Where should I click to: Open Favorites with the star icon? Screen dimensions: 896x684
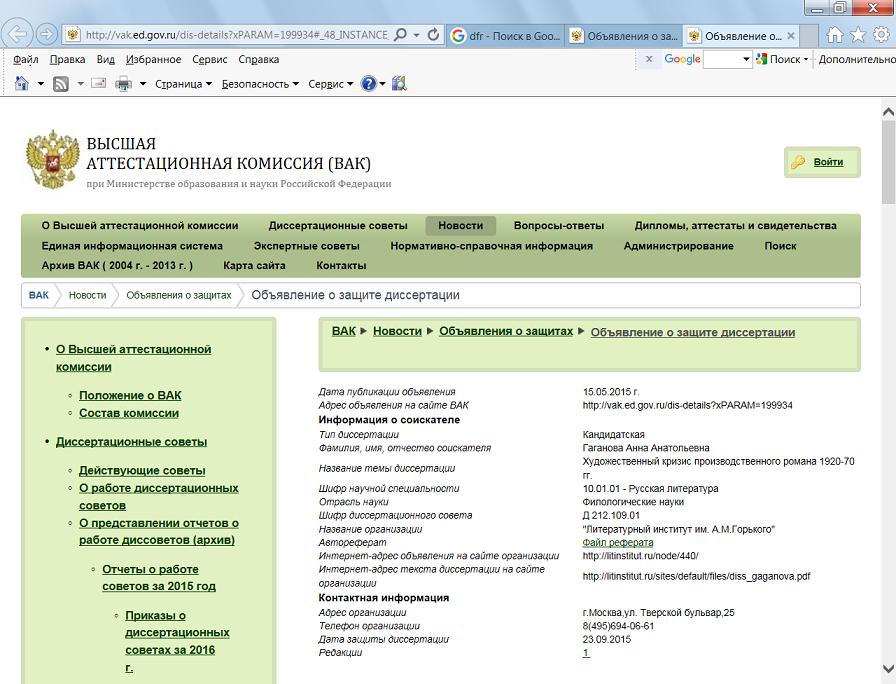coord(858,35)
